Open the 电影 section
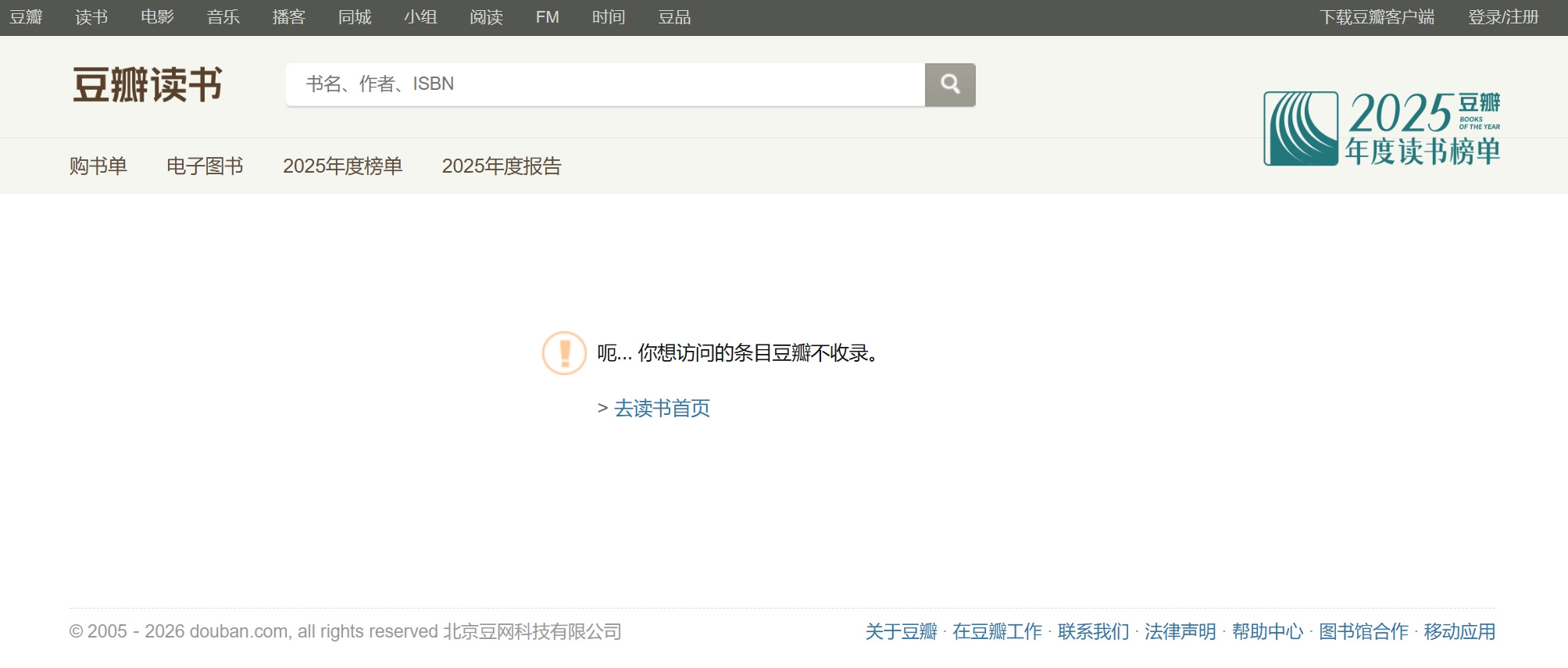The height and width of the screenshot is (668, 1568). click(157, 17)
